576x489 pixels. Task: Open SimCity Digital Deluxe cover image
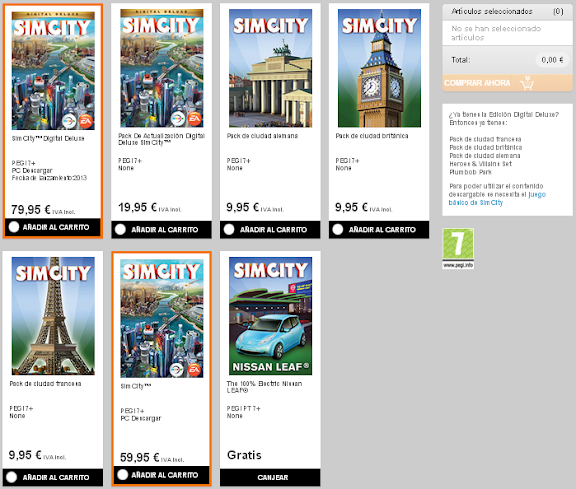point(53,71)
